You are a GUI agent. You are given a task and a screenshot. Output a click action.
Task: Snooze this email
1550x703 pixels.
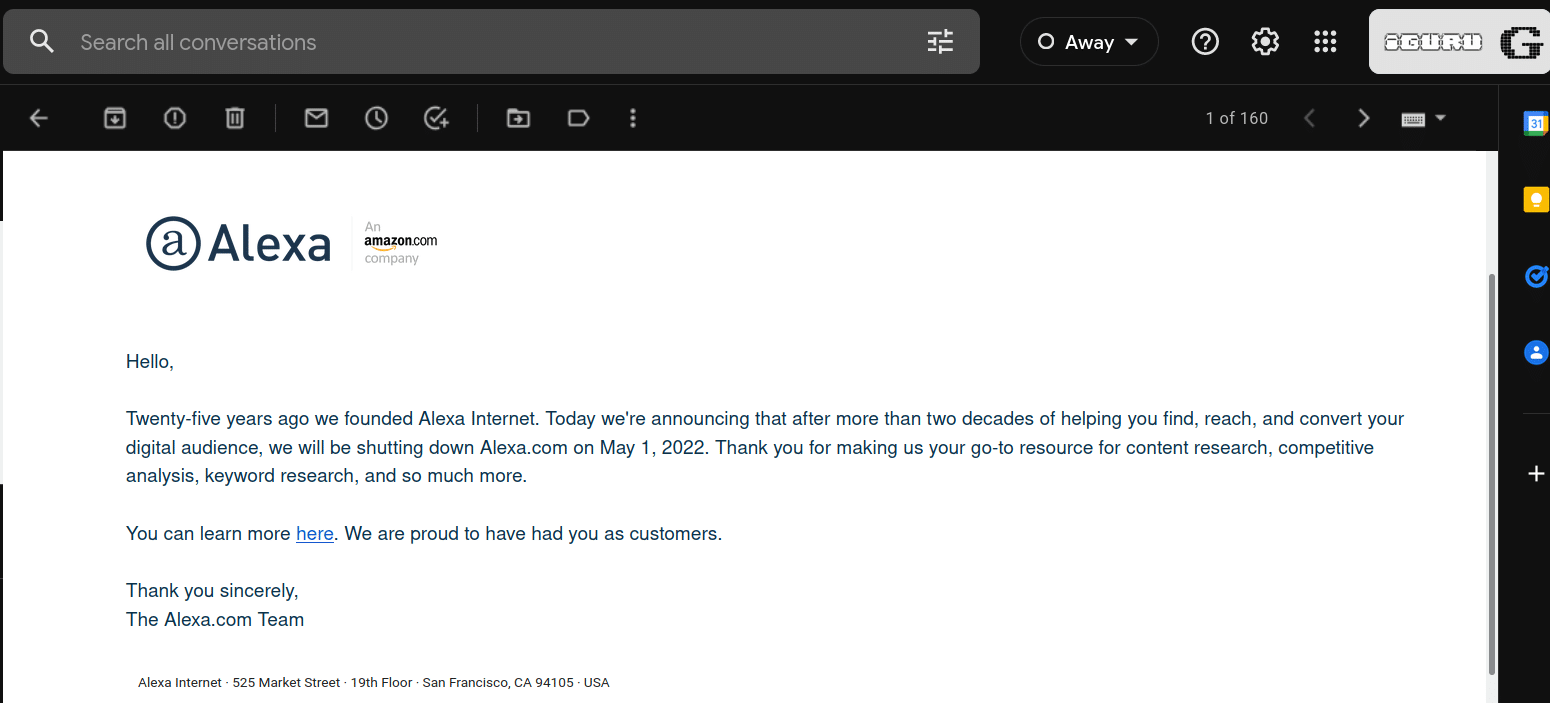(376, 117)
